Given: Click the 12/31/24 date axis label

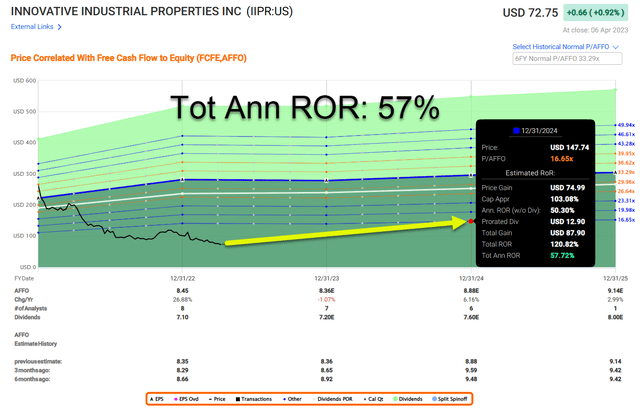Looking at the screenshot, I should 471,278.
